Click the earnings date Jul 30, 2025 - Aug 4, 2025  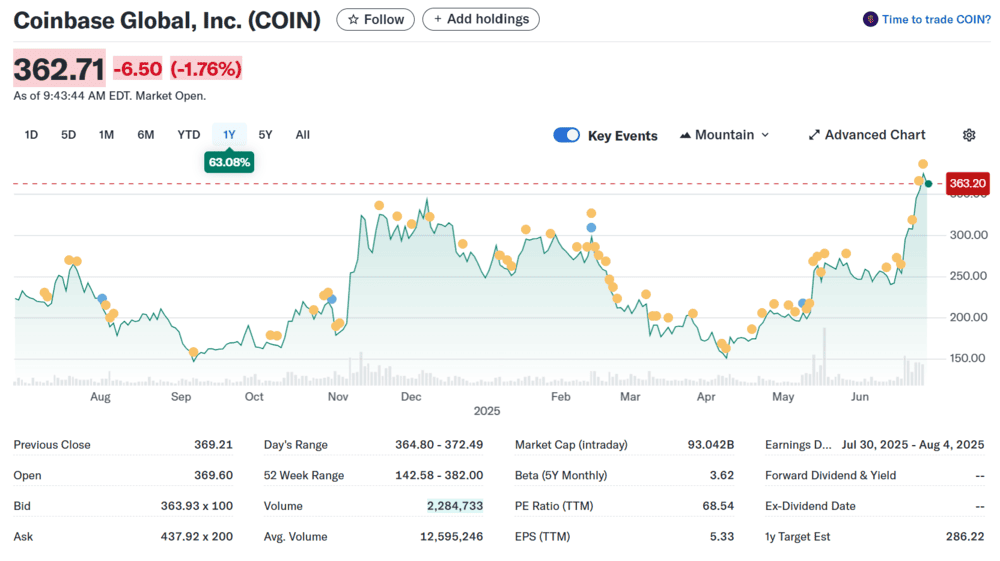point(913,445)
